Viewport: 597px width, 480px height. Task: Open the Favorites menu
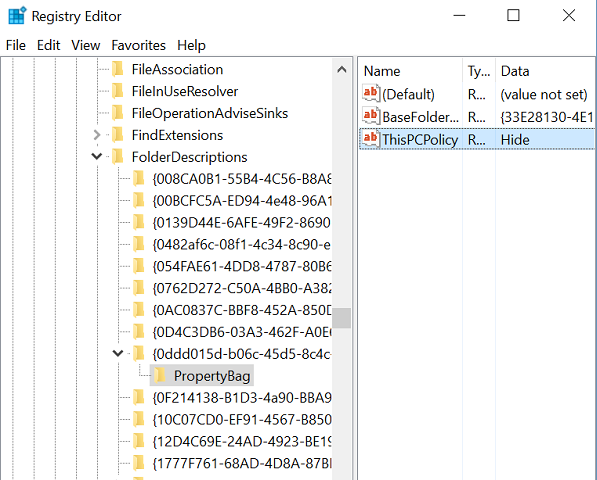139,45
